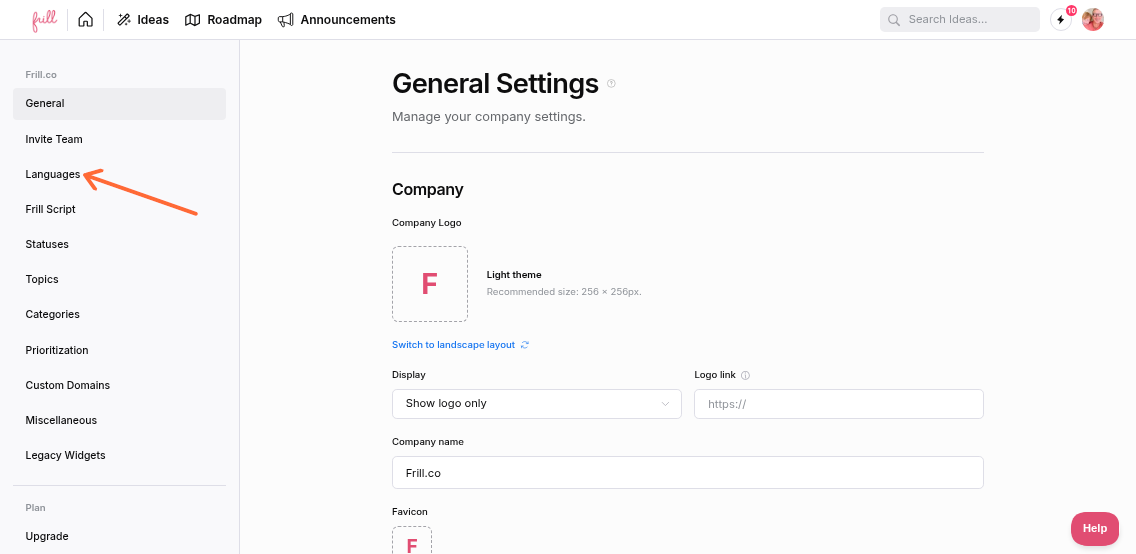
Task: Click the Roadmap map icon
Action: point(192,20)
